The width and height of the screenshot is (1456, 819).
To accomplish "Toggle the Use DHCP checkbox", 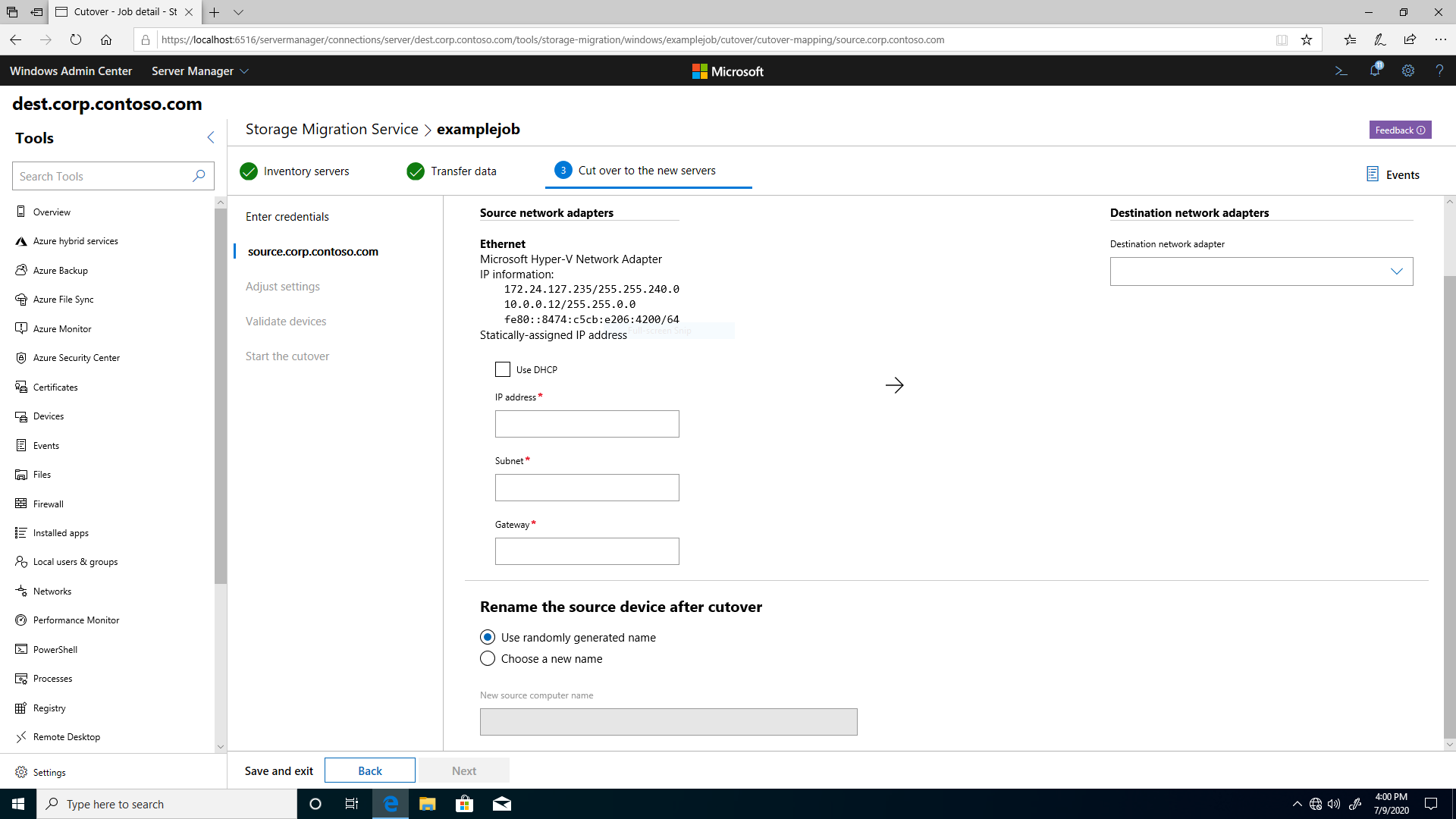I will pyautogui.click(x=502, y=369).
